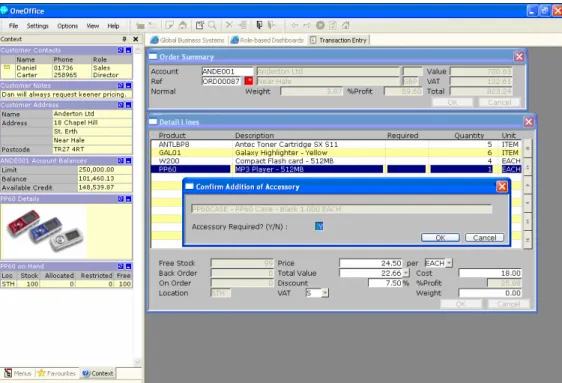Click the edit notepad icon in the toolbar
562x383 pixels.
click(x=200, y=25)
